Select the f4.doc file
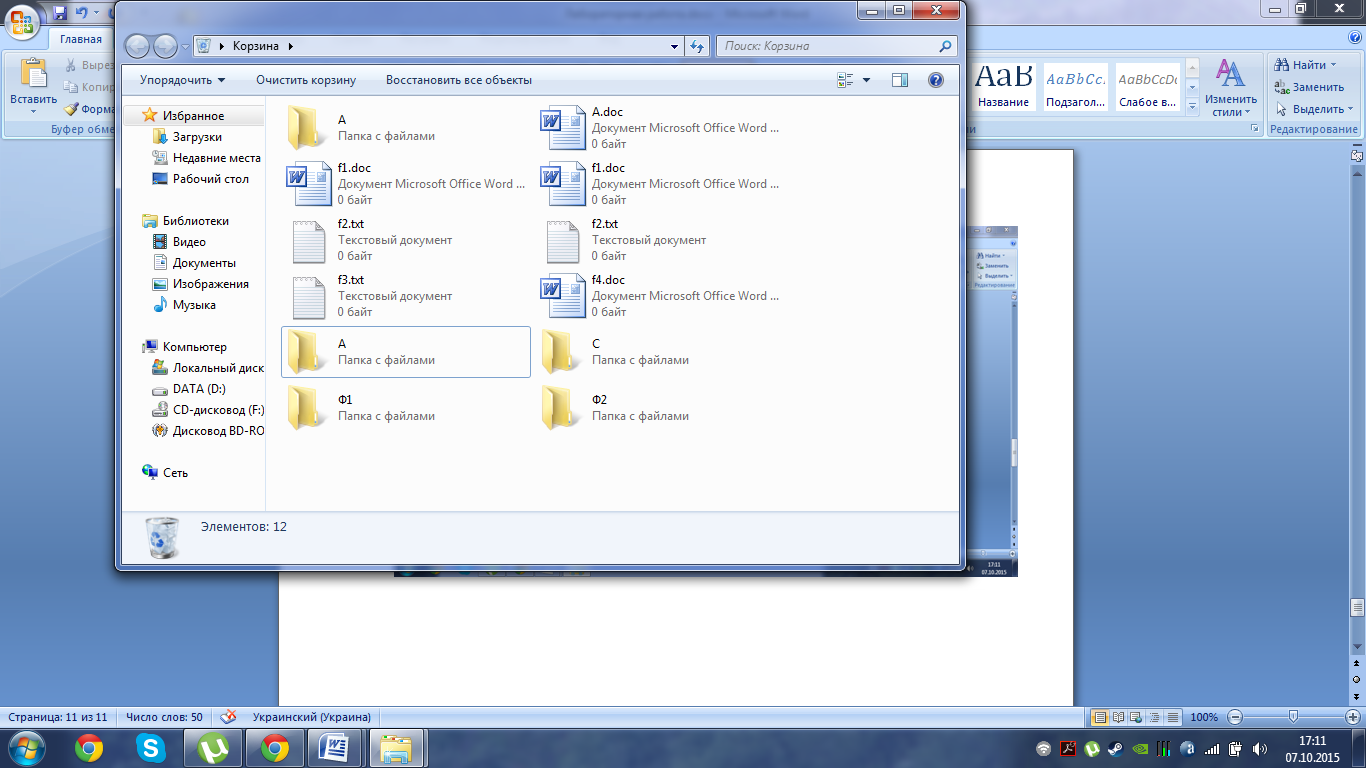The width and height of the screenshot is (1366, 768). (x=660, y=296)
